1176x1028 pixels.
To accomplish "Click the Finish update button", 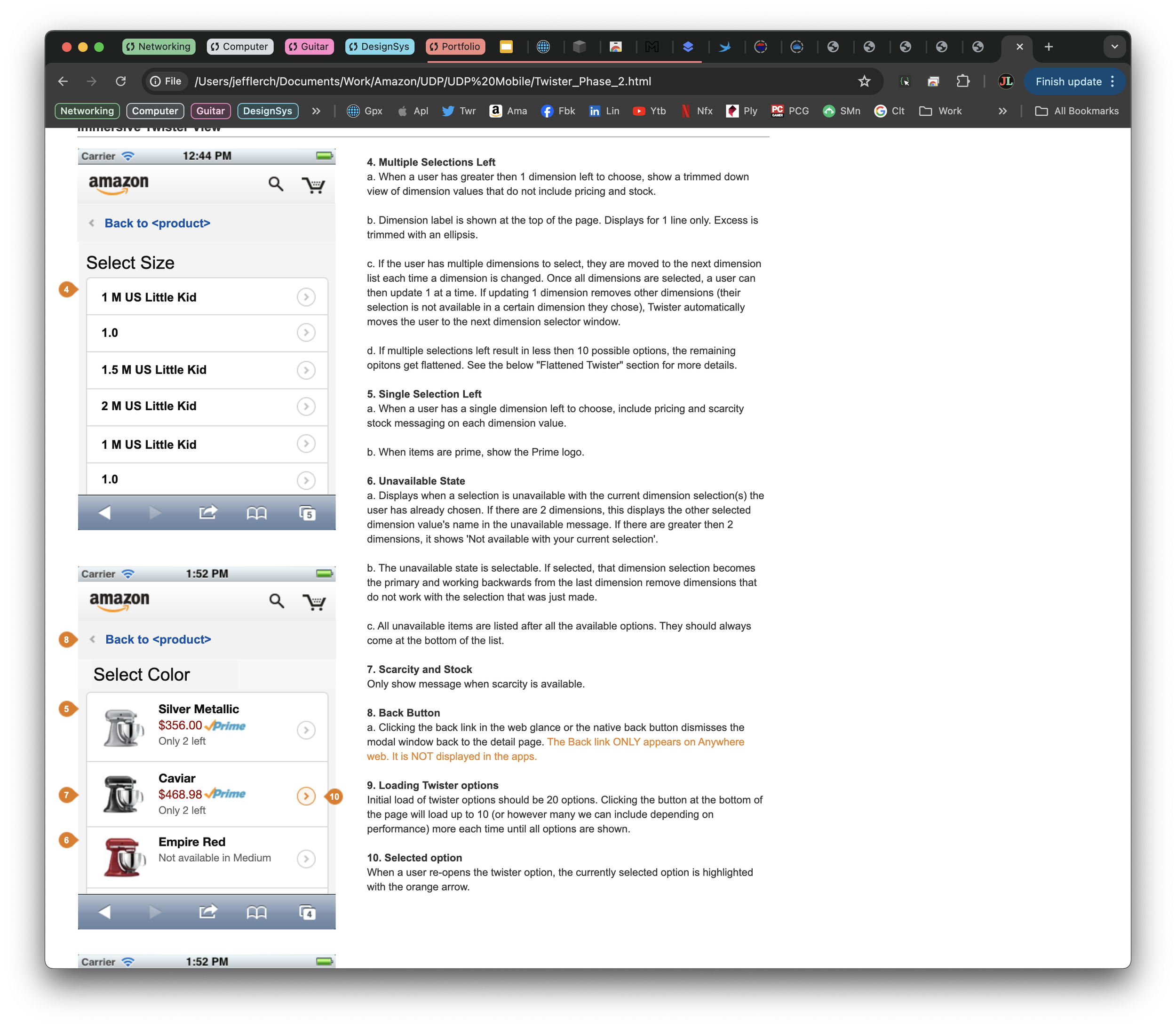I will [x=1068, y=81].
